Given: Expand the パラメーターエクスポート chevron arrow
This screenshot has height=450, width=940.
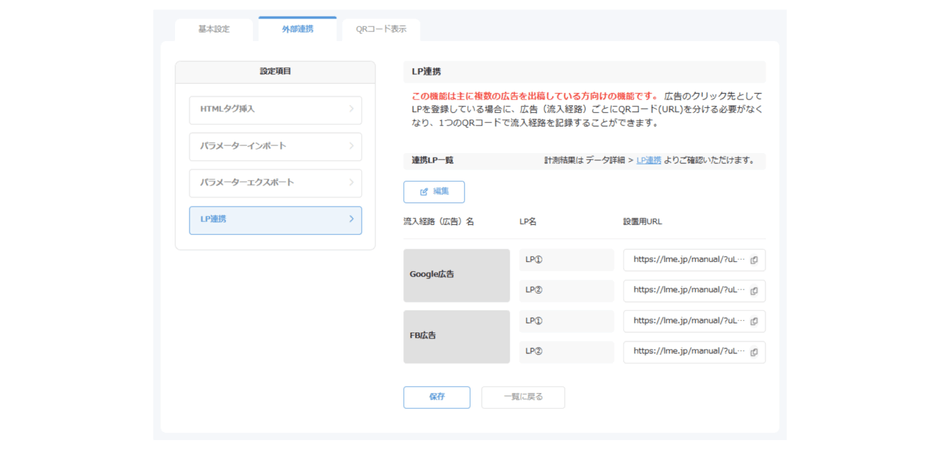Looking at the screenshot, I should [x=351, y=182].
